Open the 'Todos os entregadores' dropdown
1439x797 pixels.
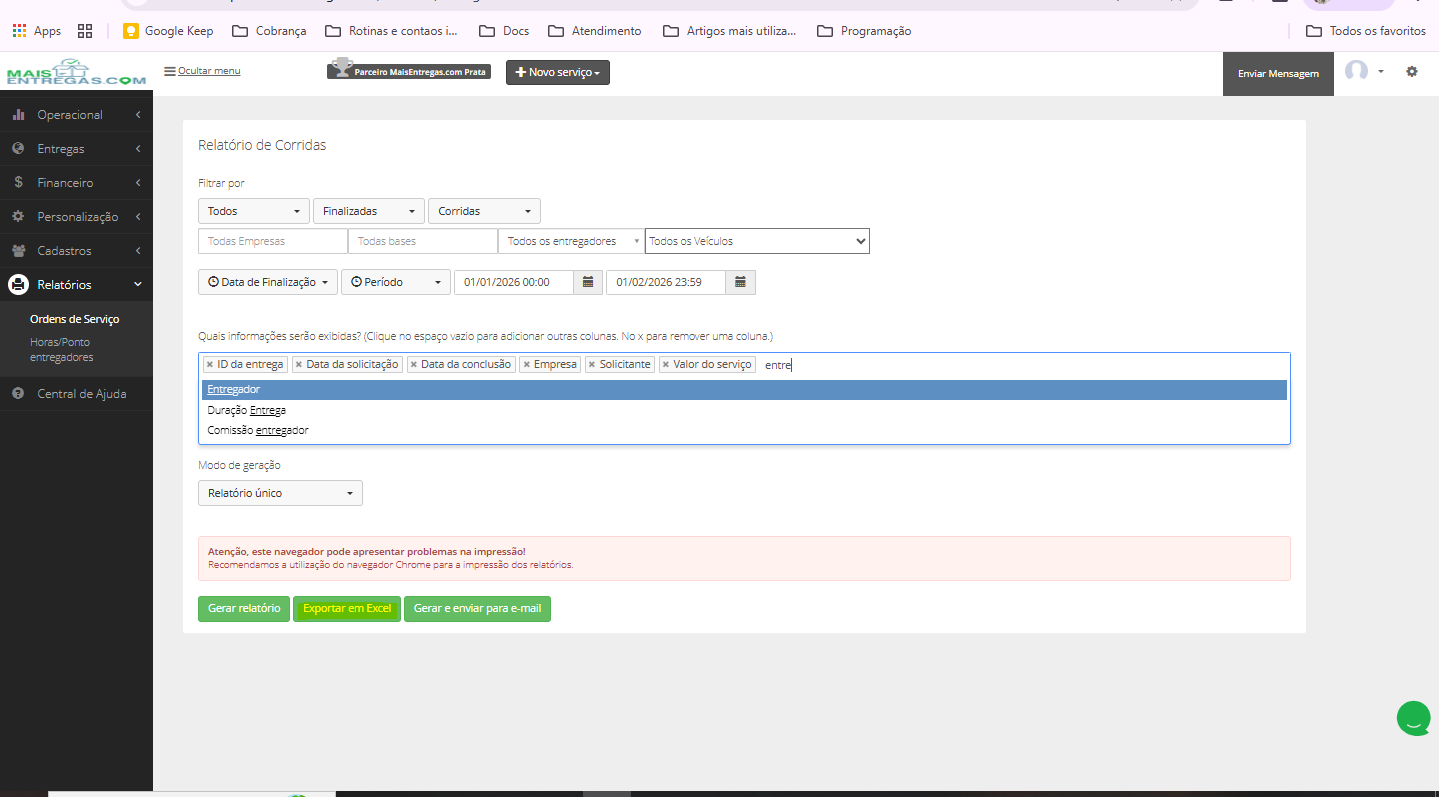571,241
